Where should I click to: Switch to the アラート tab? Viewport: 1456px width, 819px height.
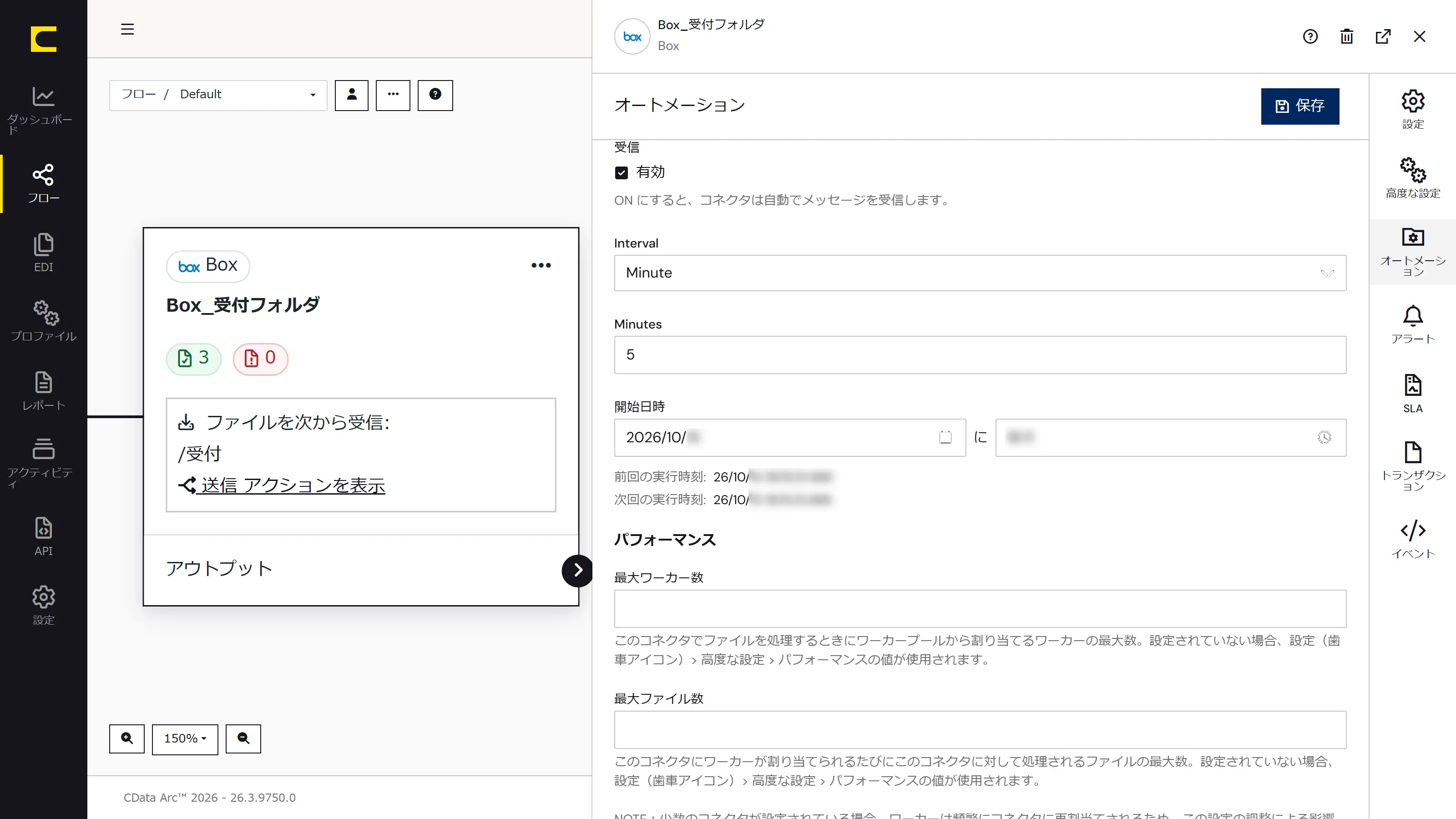[x=1412, y=324]
